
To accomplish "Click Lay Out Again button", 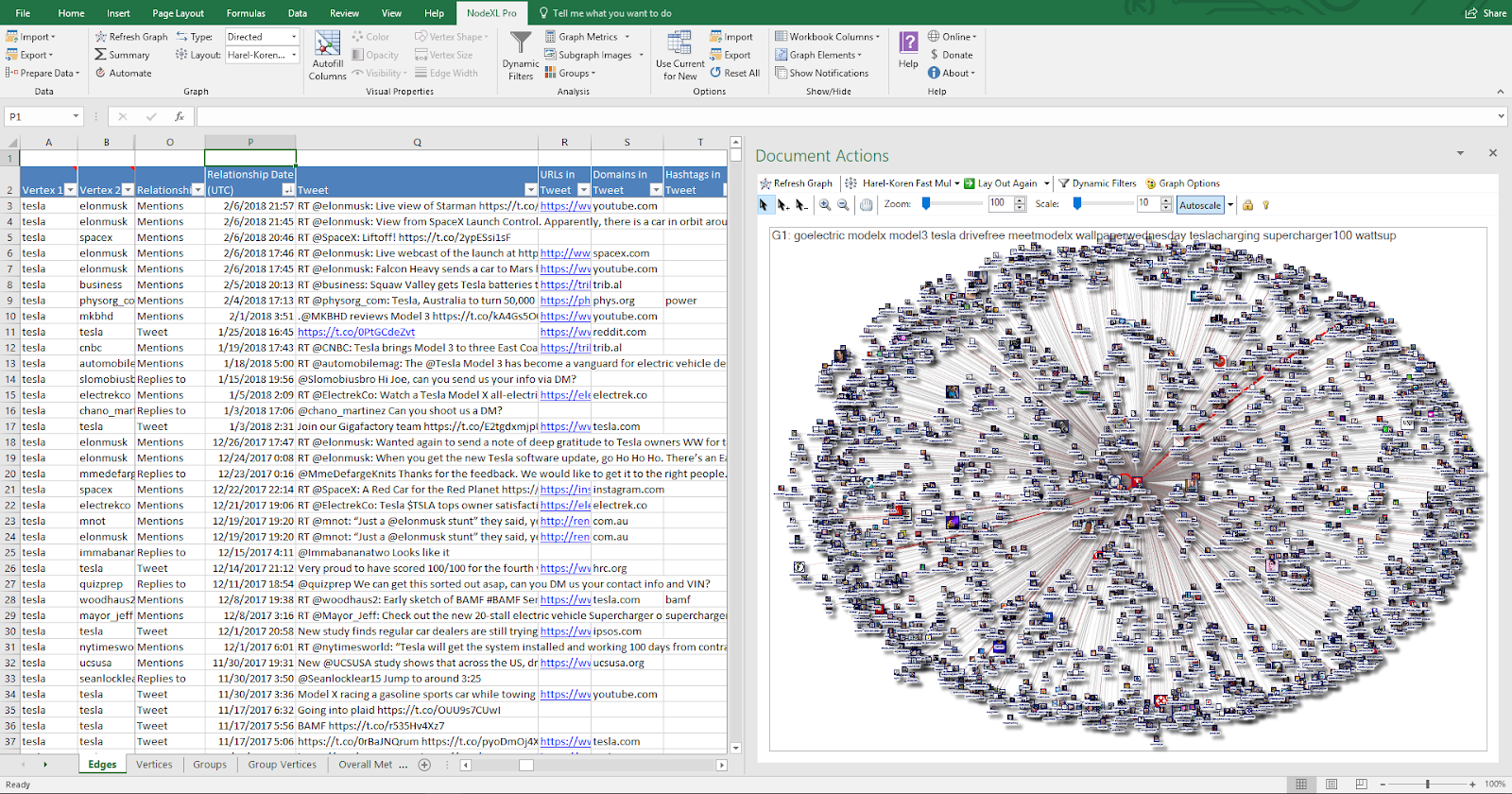I will point(1000,183).
